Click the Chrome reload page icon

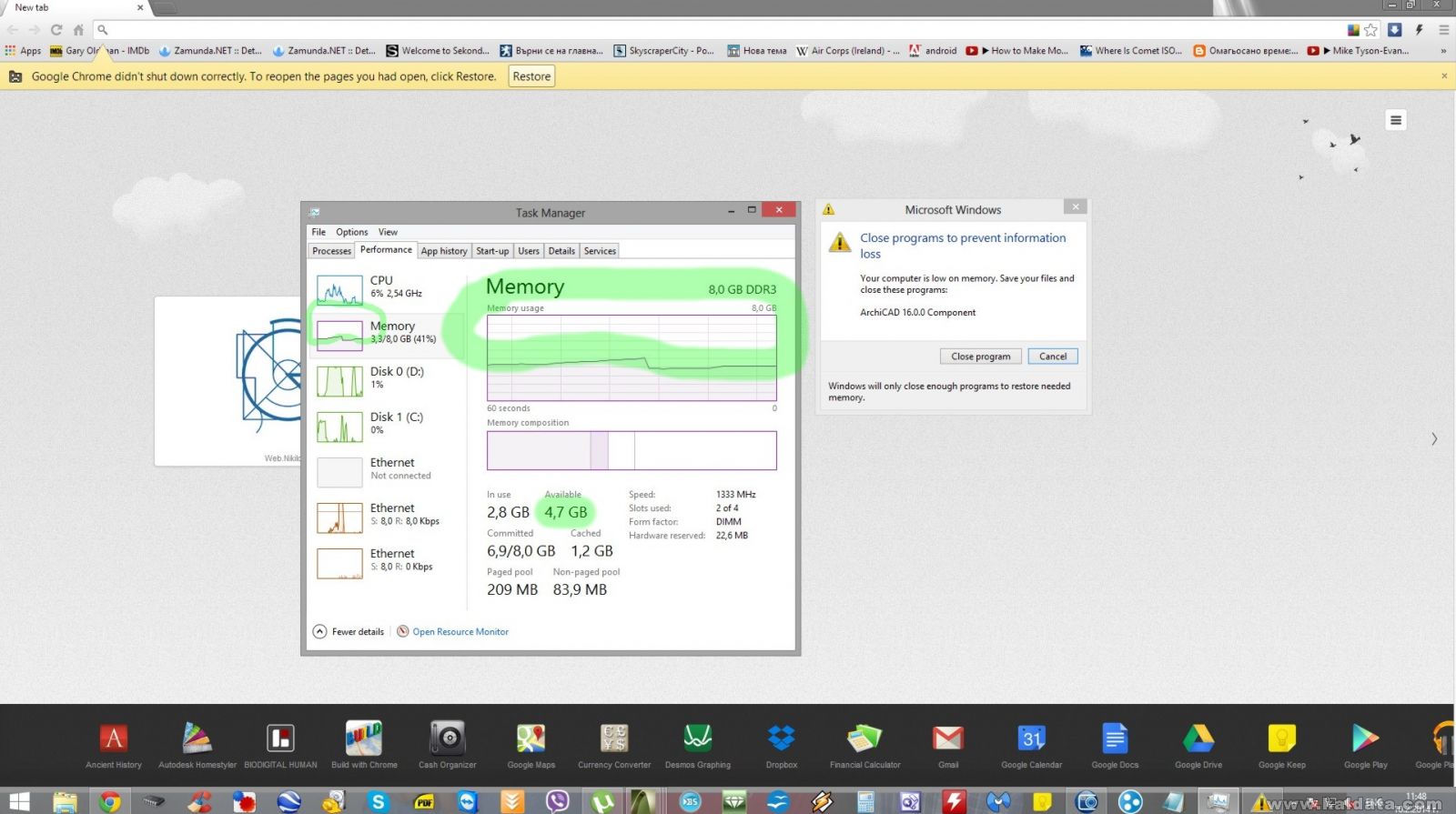pyautogui.click(x=56, y=30)
